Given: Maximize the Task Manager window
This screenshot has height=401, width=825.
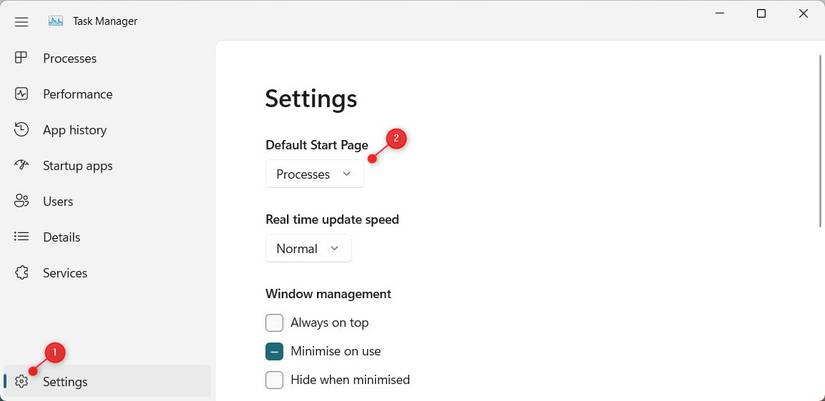Looking at the screenshot, I should coord(761,14).
